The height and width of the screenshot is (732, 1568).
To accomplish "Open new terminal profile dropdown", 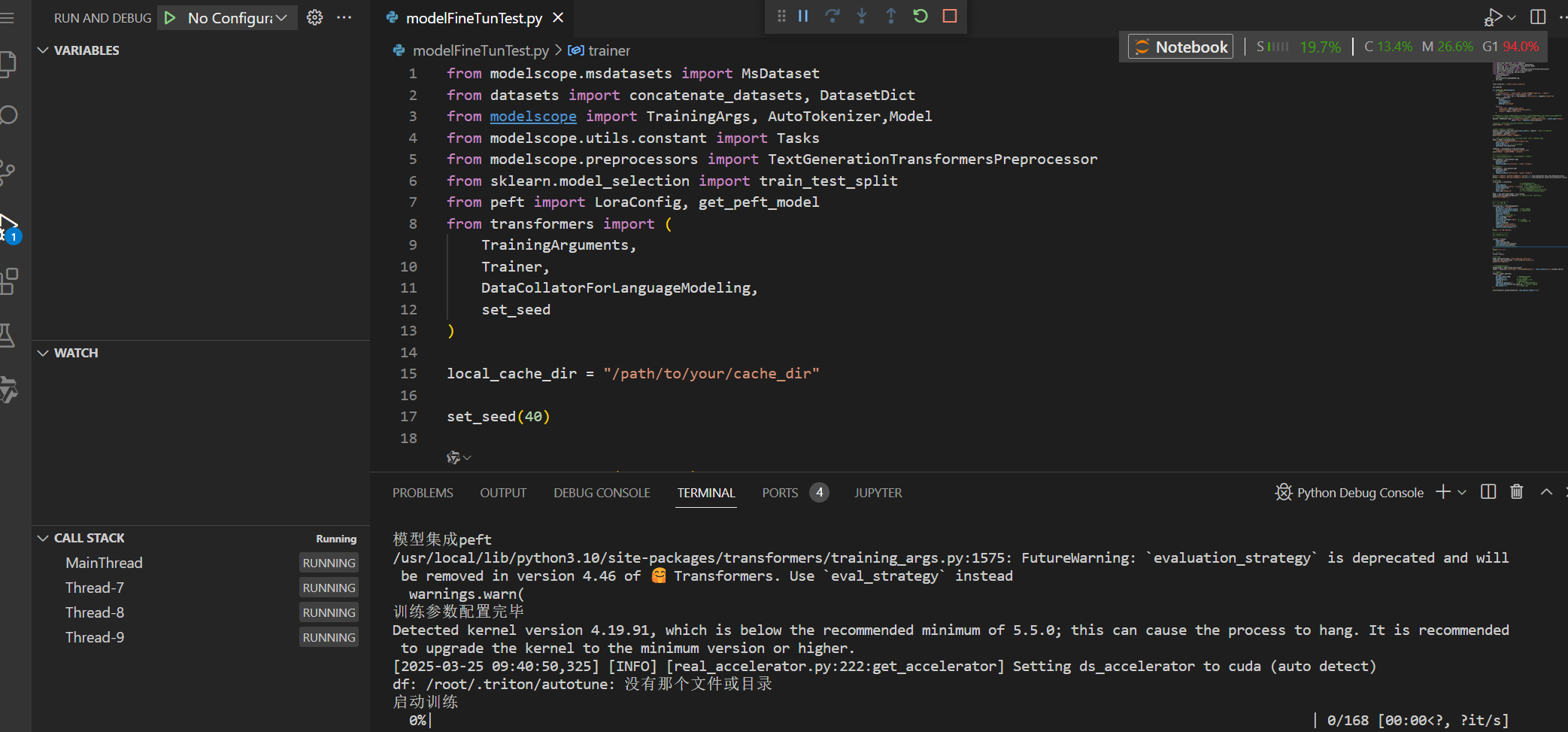I will tap(1462, 492).
